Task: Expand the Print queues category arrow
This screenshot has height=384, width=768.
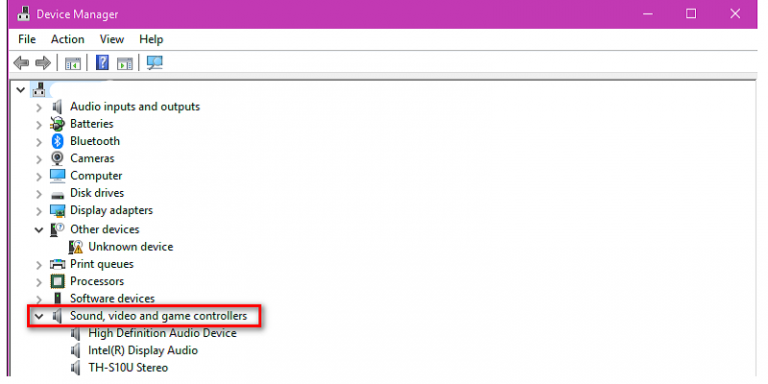Action: click(39, 264)
